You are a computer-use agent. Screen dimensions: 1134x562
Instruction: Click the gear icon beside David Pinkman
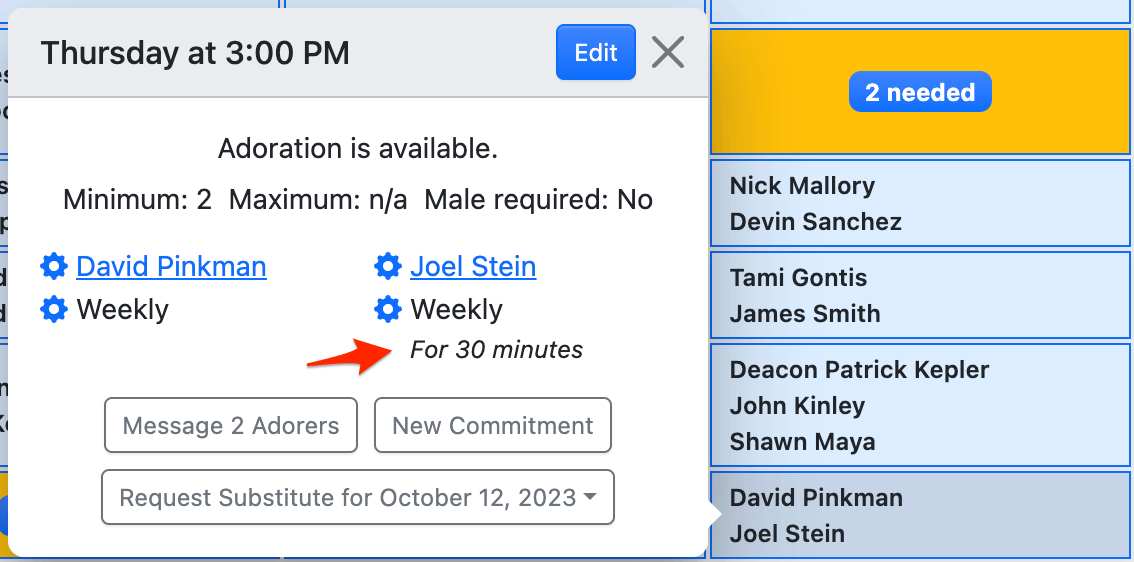[54, 267]
